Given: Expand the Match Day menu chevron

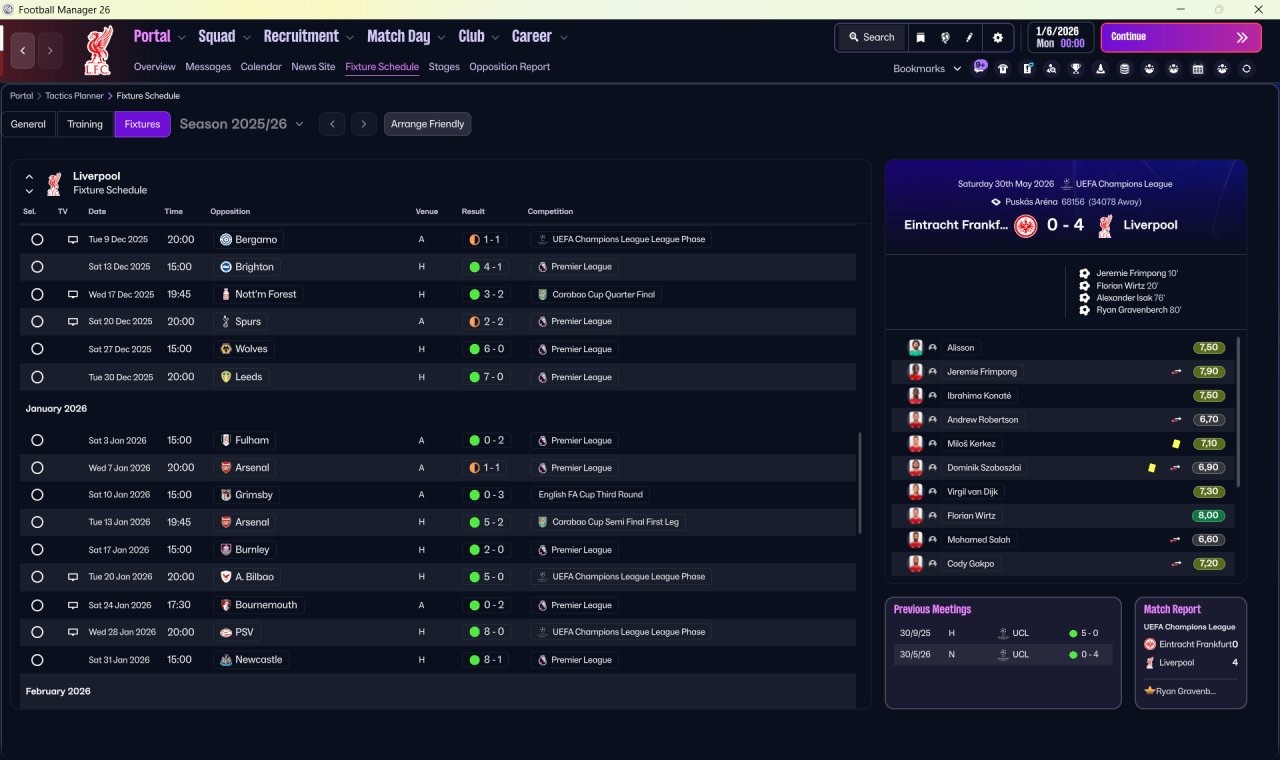Looking at the screenshot, I should pos(442,38).
